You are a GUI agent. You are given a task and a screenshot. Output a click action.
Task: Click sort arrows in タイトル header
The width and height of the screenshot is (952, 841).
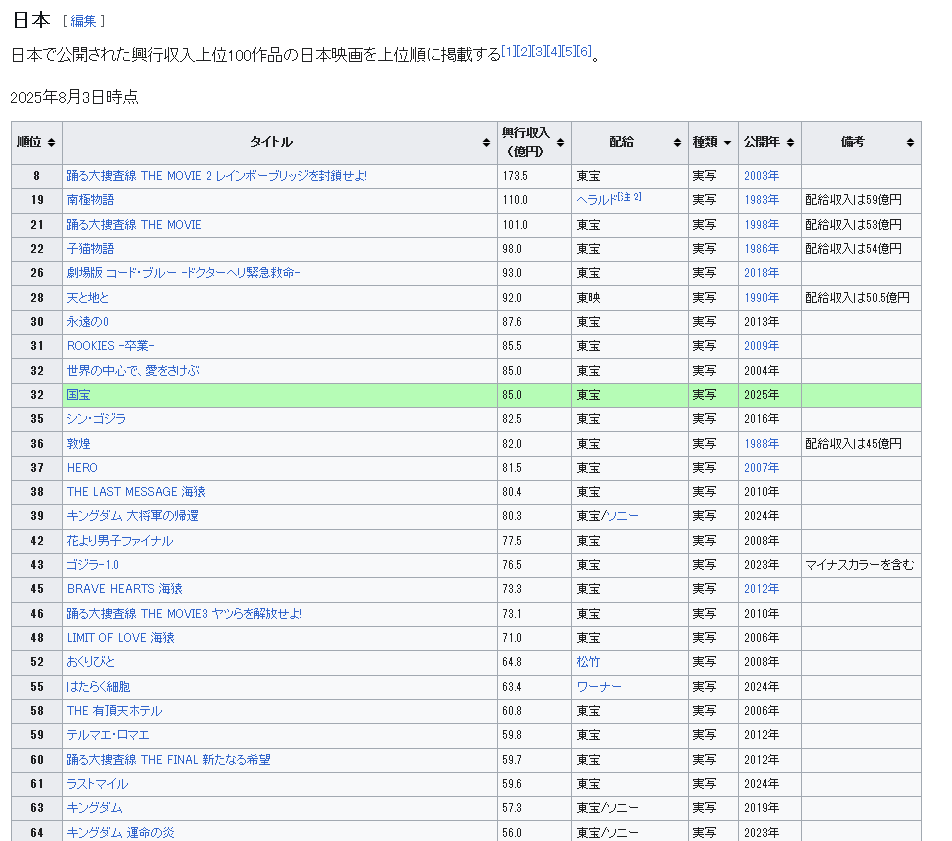[x=486, y=143]
